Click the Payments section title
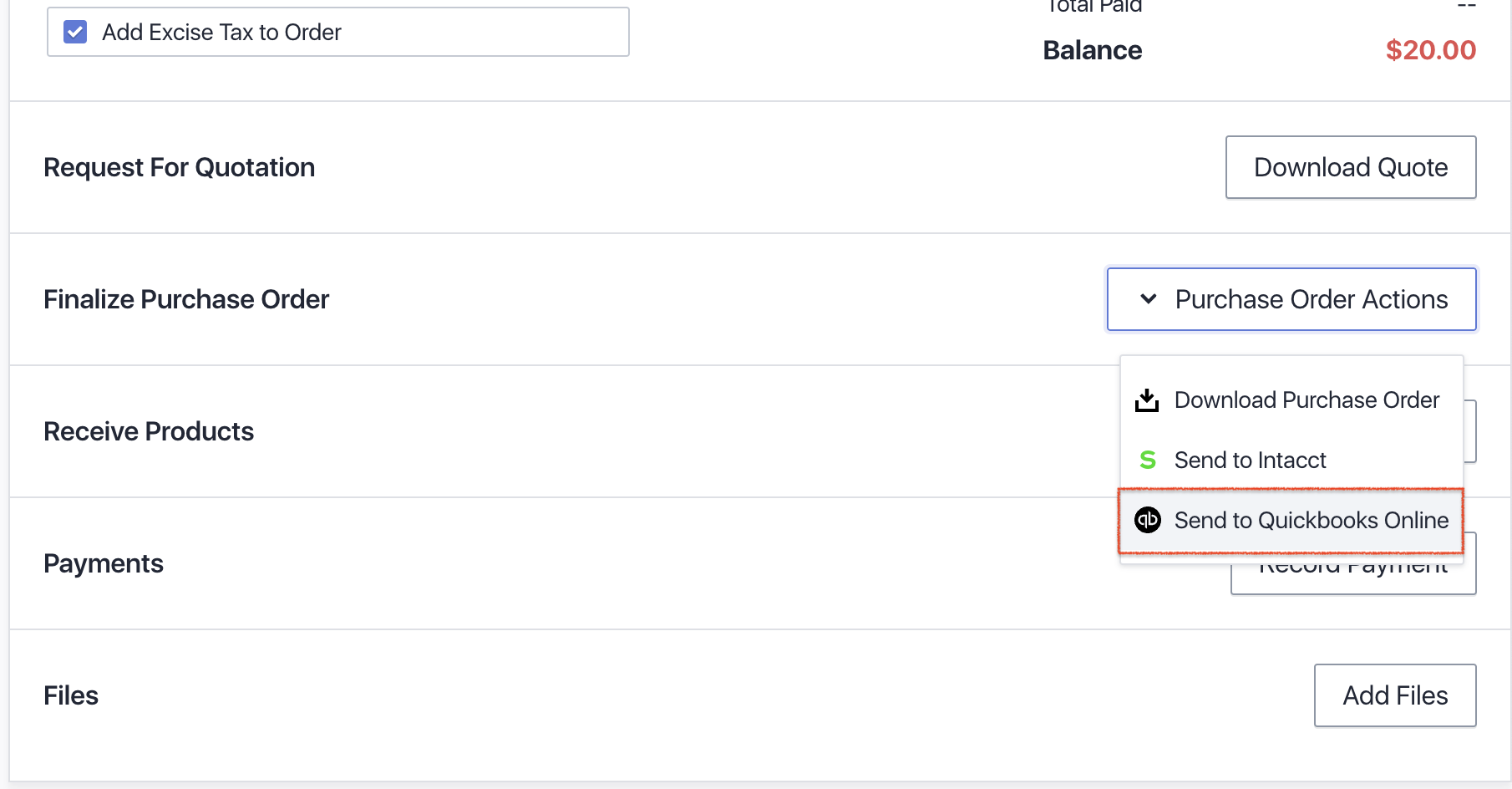This screenshot has height=789, width=1512. point(104,563)
